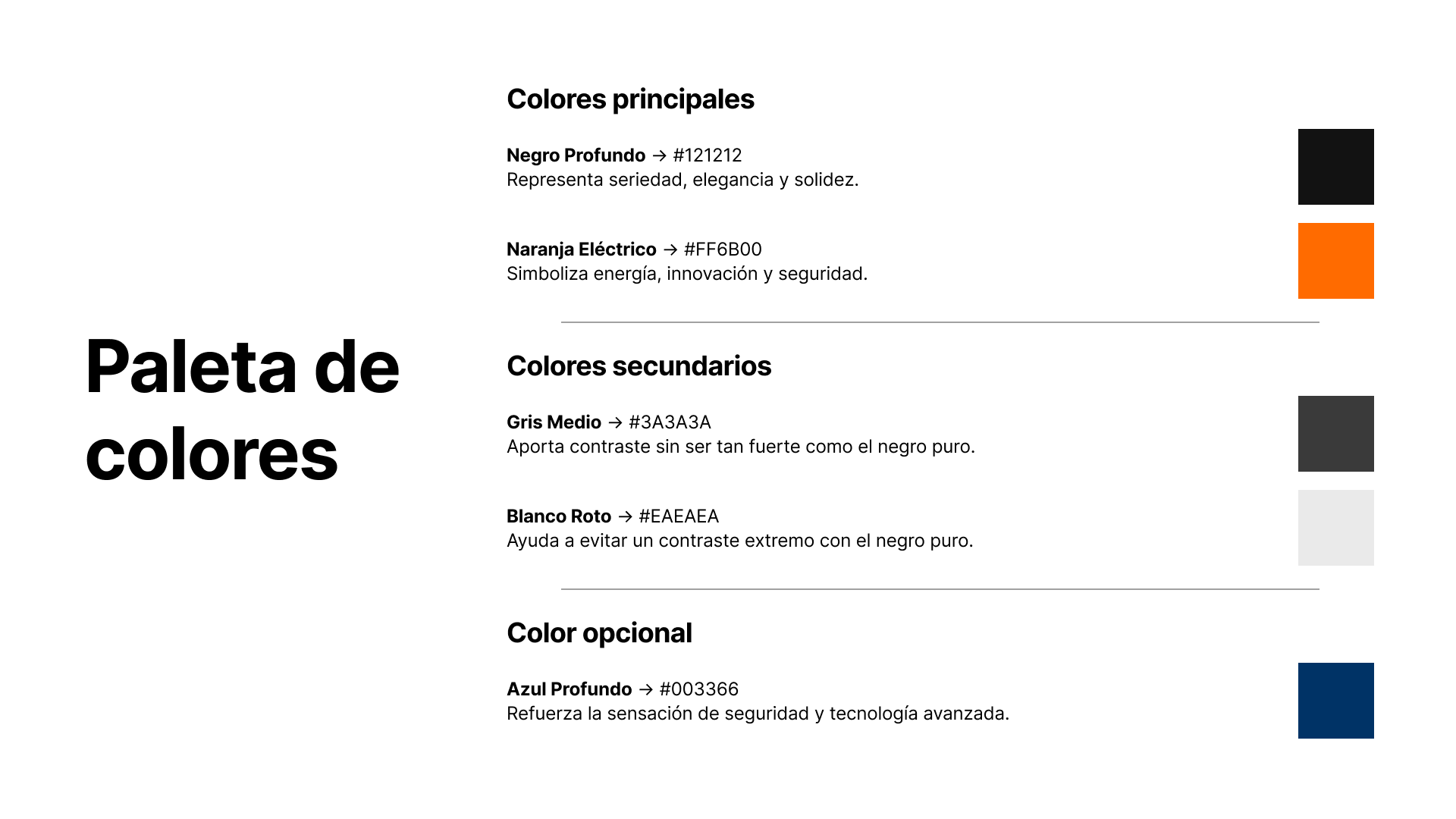Click the 'Gris Medio' bold label
The width and height of the screenshot is (1456, 819).
coord(554,422)
